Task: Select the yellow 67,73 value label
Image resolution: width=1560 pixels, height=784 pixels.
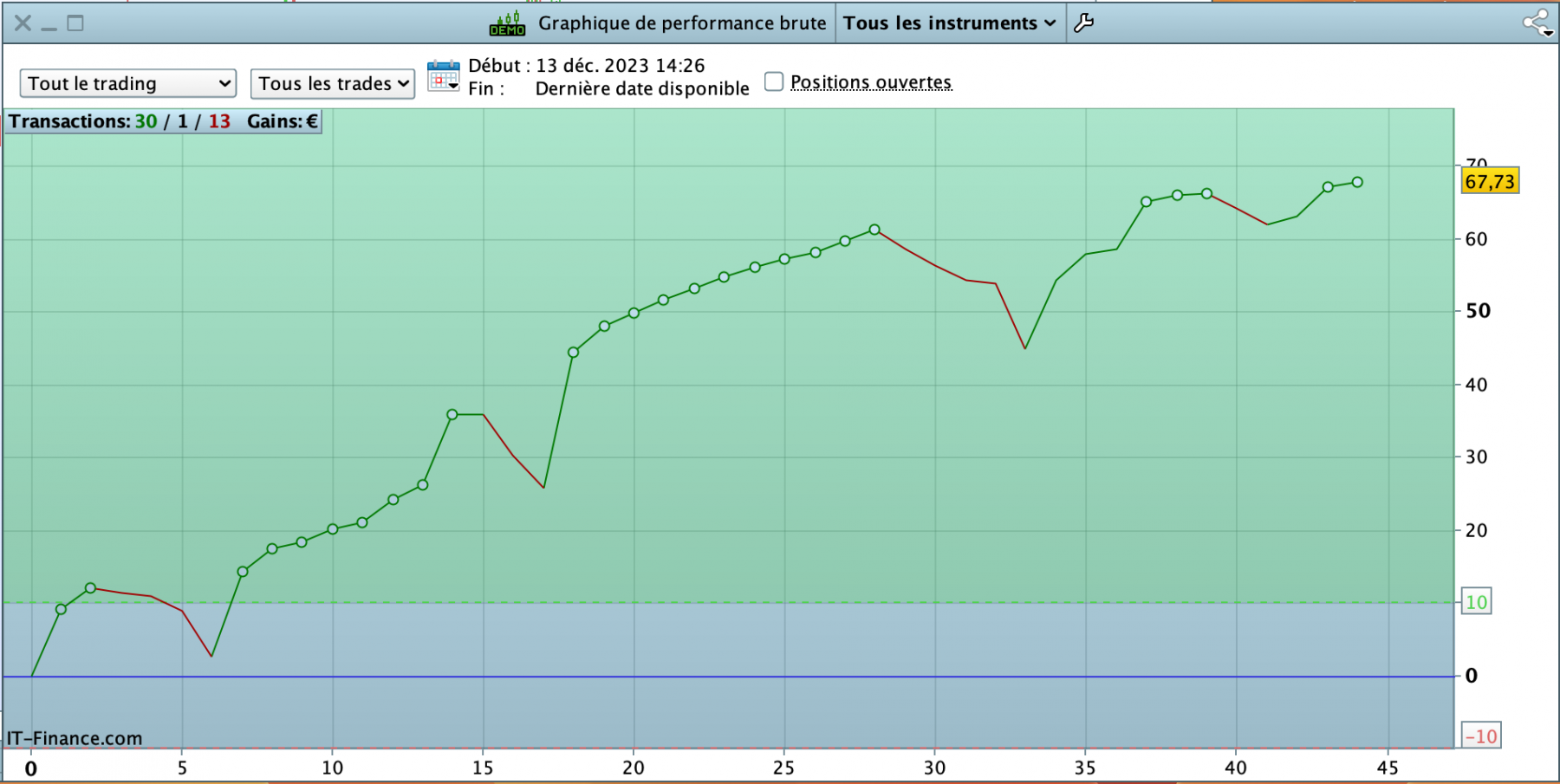Action: (x=1490, y=181)
